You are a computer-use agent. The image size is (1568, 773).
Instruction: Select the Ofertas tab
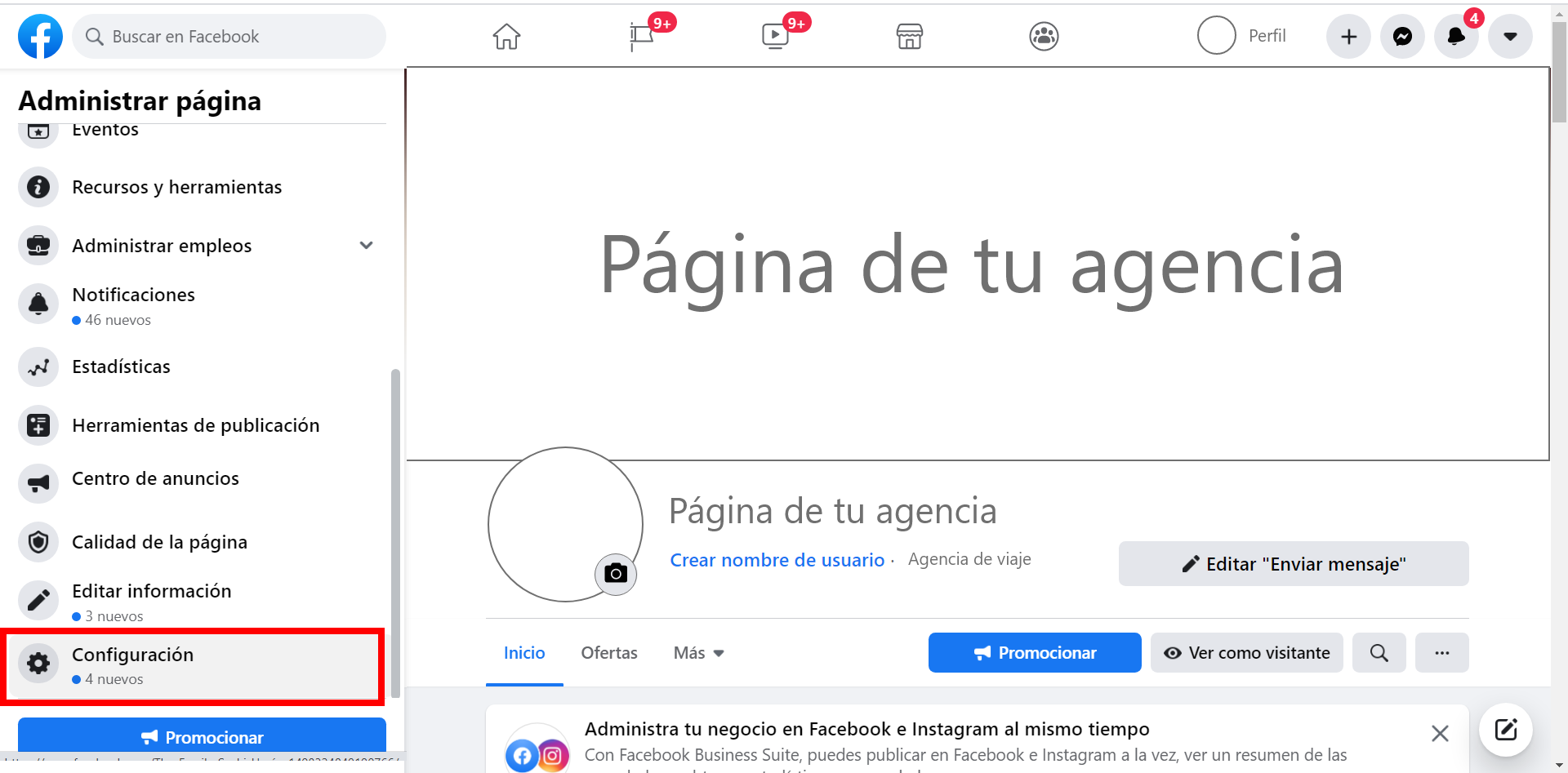[609, 653]
